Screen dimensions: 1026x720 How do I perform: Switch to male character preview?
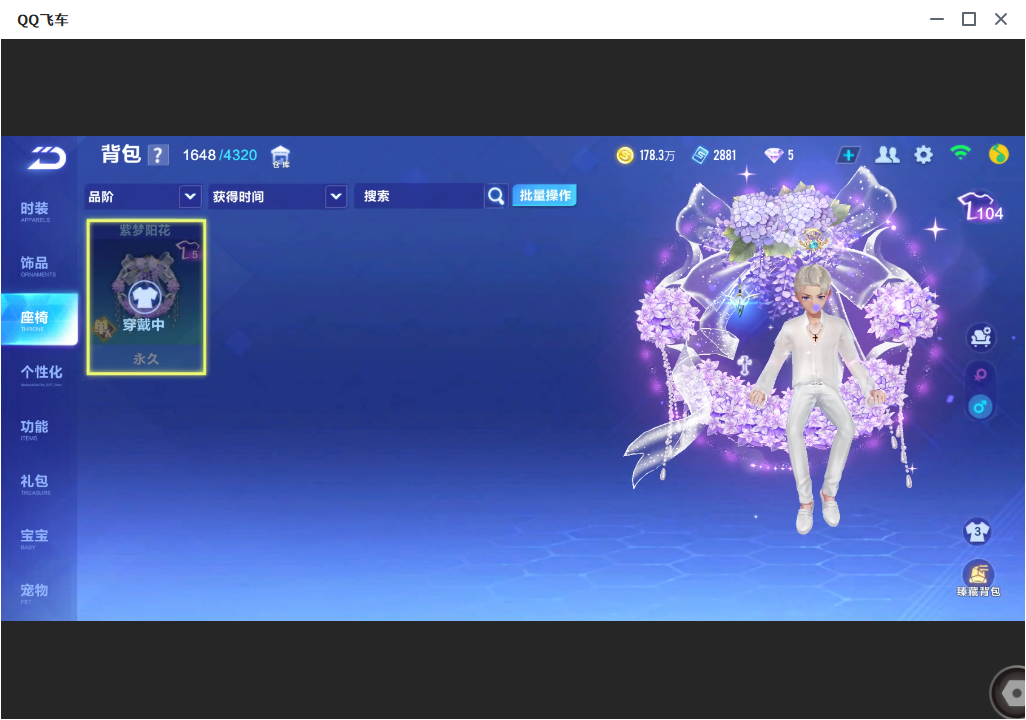pyautogui.click(x=980, y=407)
